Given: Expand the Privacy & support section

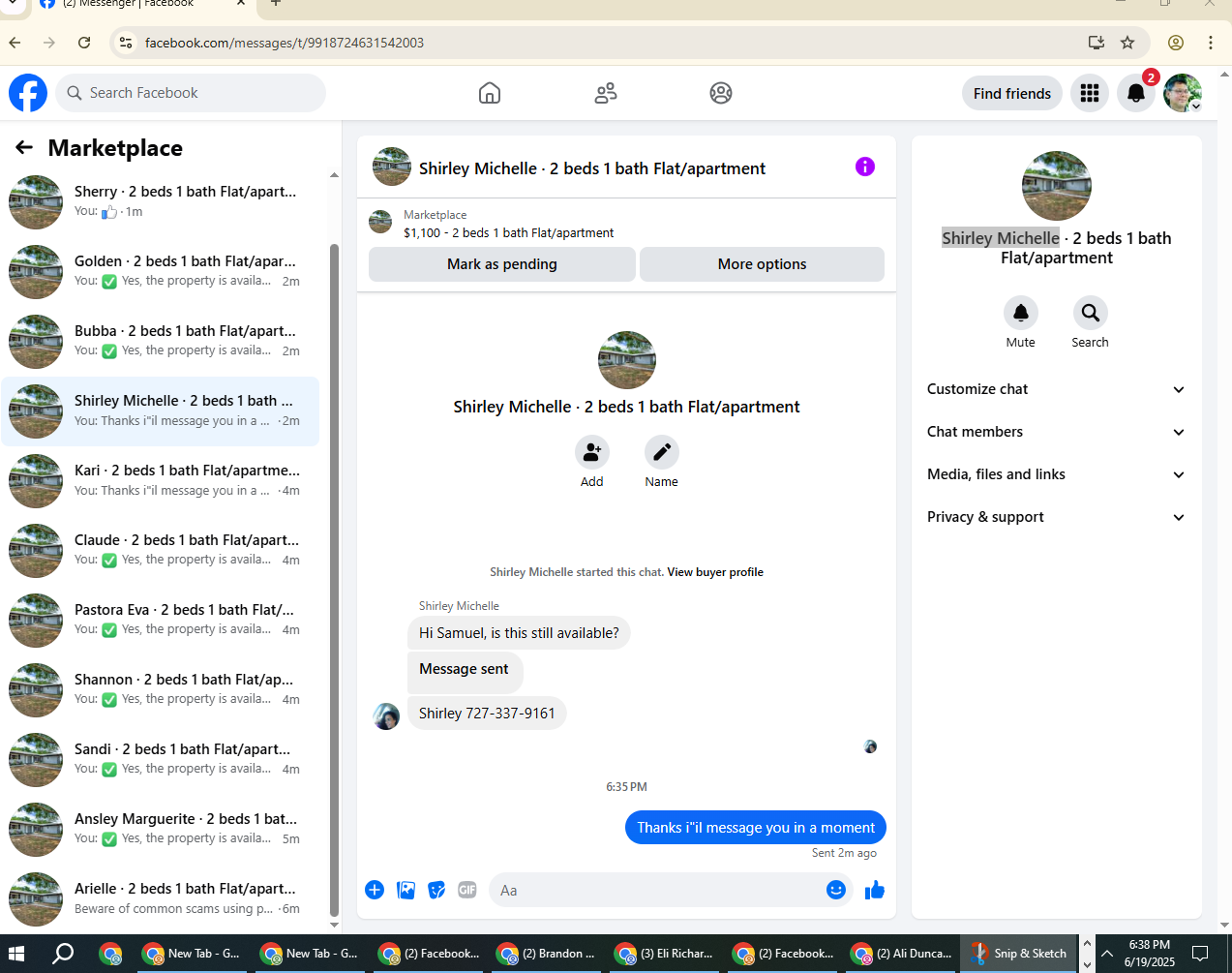Looking at the screenshot, I should (x=1056, y=517).
